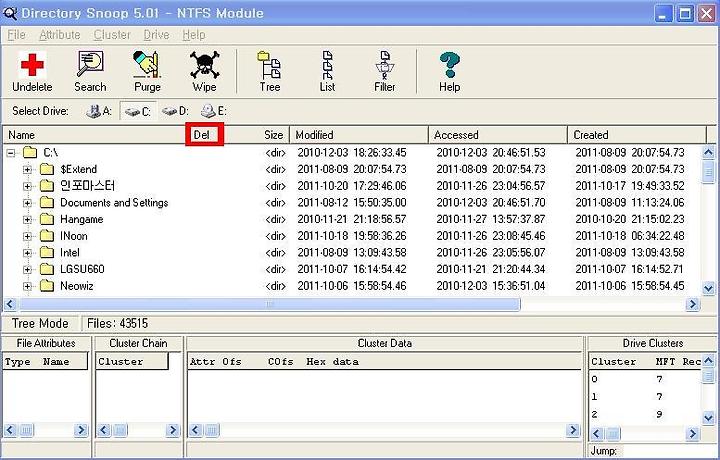Select drive E:
Screen dimensions: 720x460
(214, 111)
